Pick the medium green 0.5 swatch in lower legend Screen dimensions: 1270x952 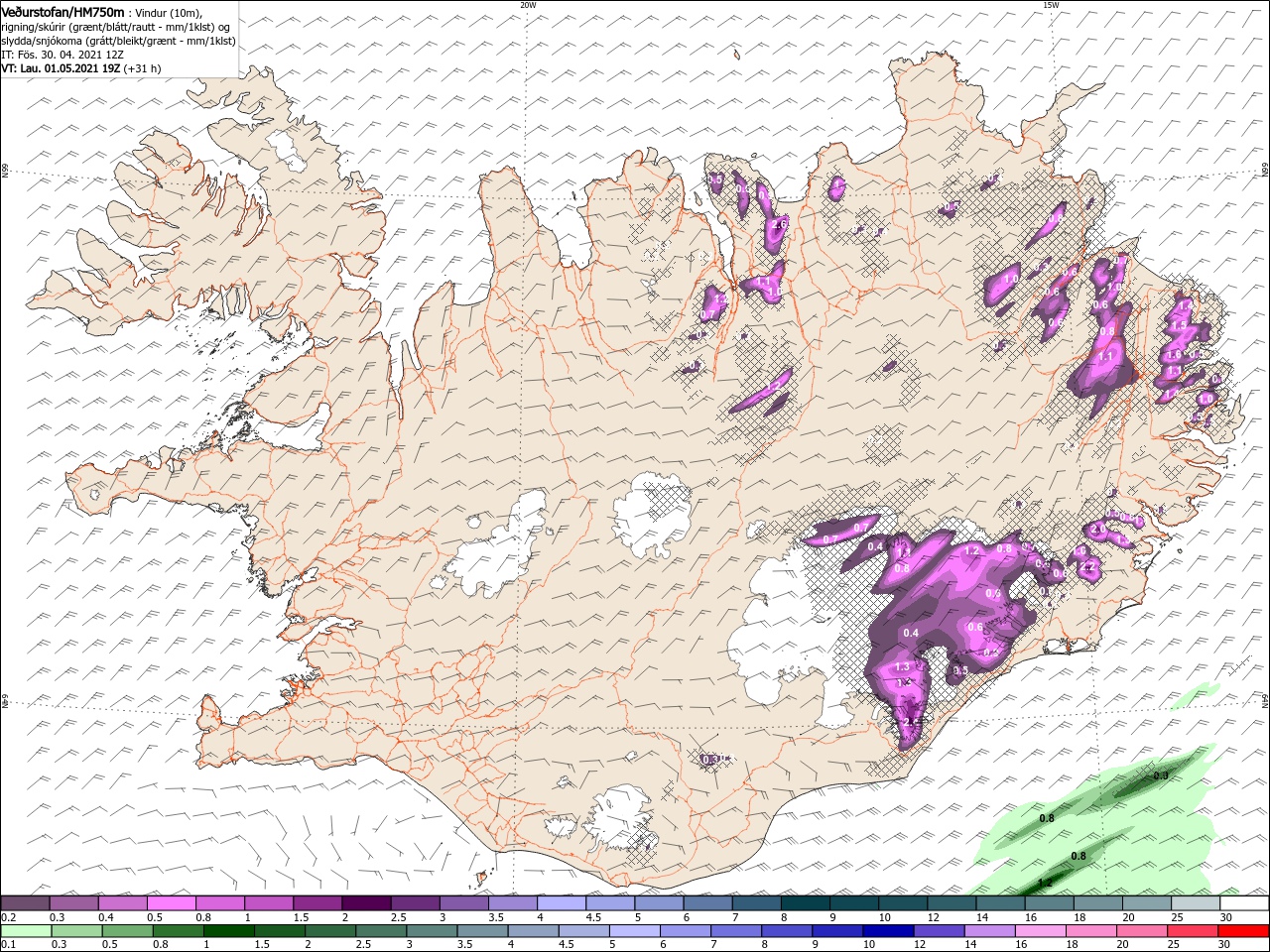[x=127, y=931]
